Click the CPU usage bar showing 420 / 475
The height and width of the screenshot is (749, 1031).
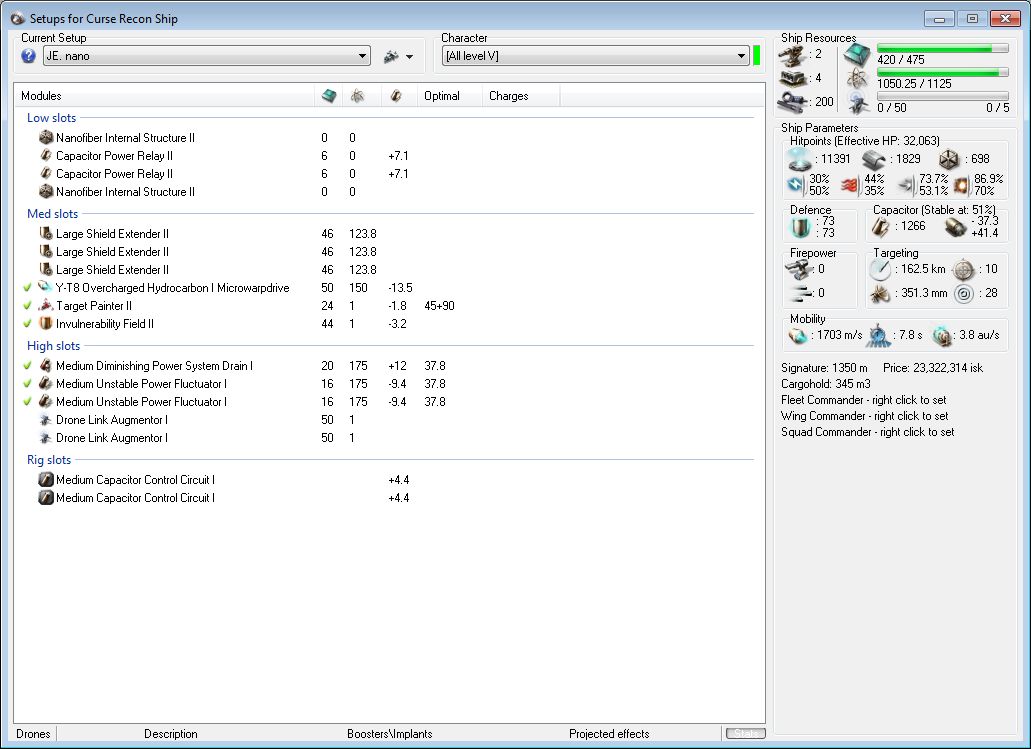pyautogui.click(x=943, y=48)
